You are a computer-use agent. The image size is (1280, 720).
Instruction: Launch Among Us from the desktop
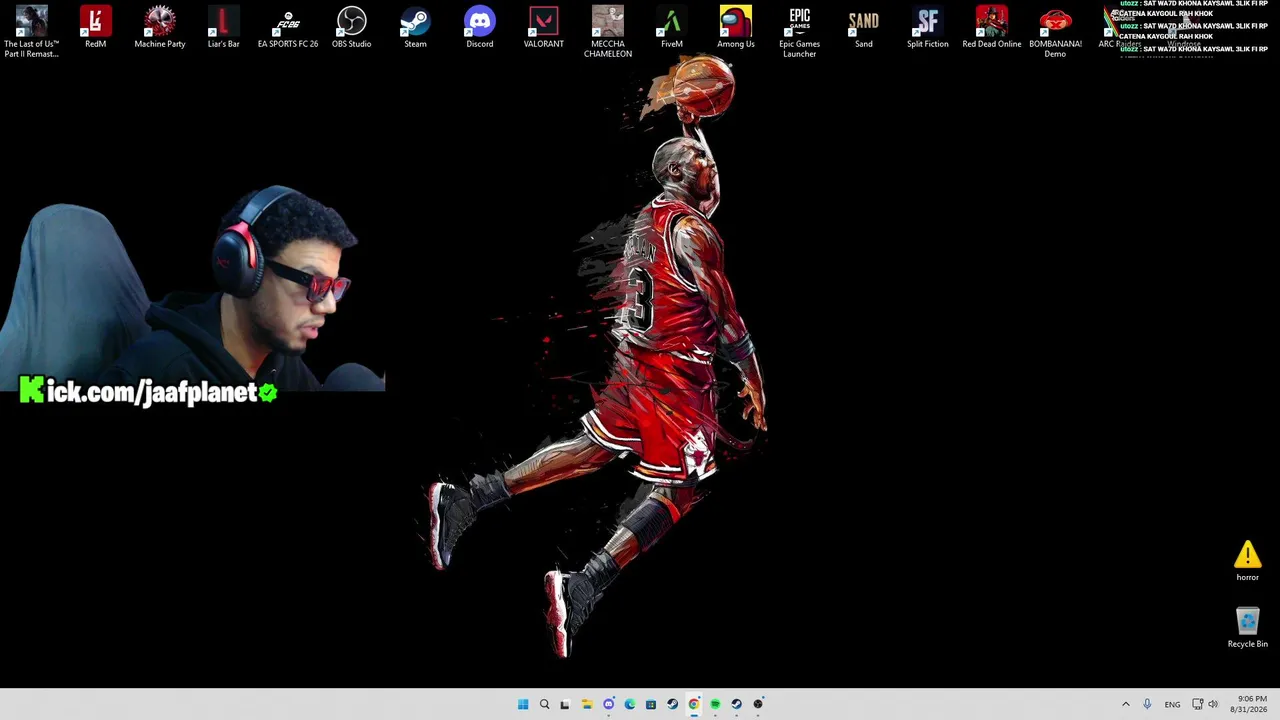(736, 27)
